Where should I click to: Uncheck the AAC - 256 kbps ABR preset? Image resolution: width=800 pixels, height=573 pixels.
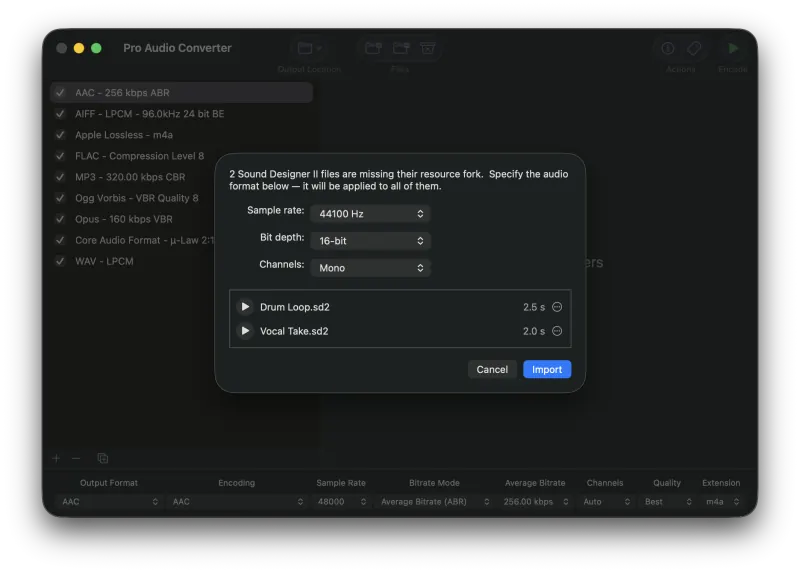60,92
